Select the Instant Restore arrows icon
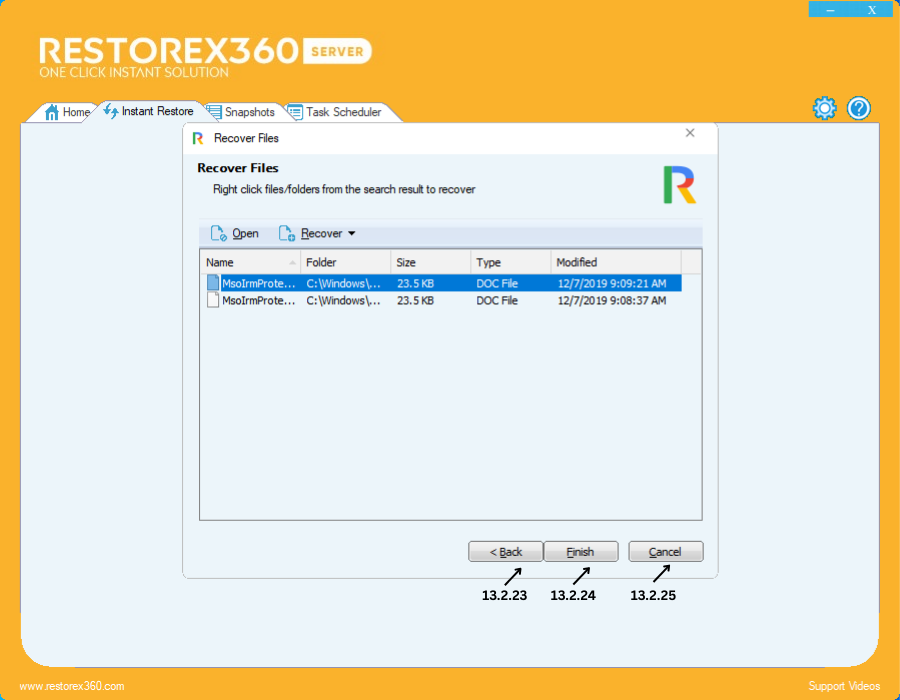 pos(111,111)
